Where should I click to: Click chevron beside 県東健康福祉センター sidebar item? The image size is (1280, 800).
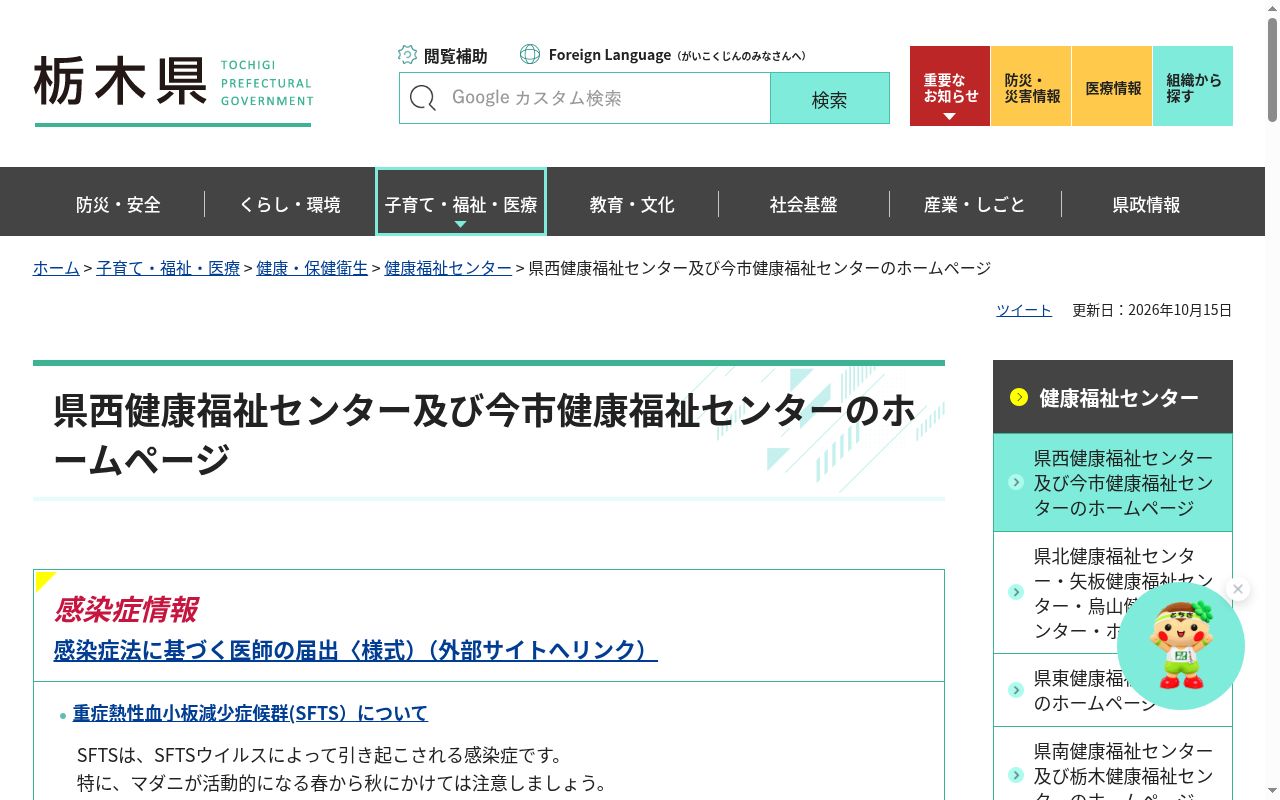click(1016, 690)
